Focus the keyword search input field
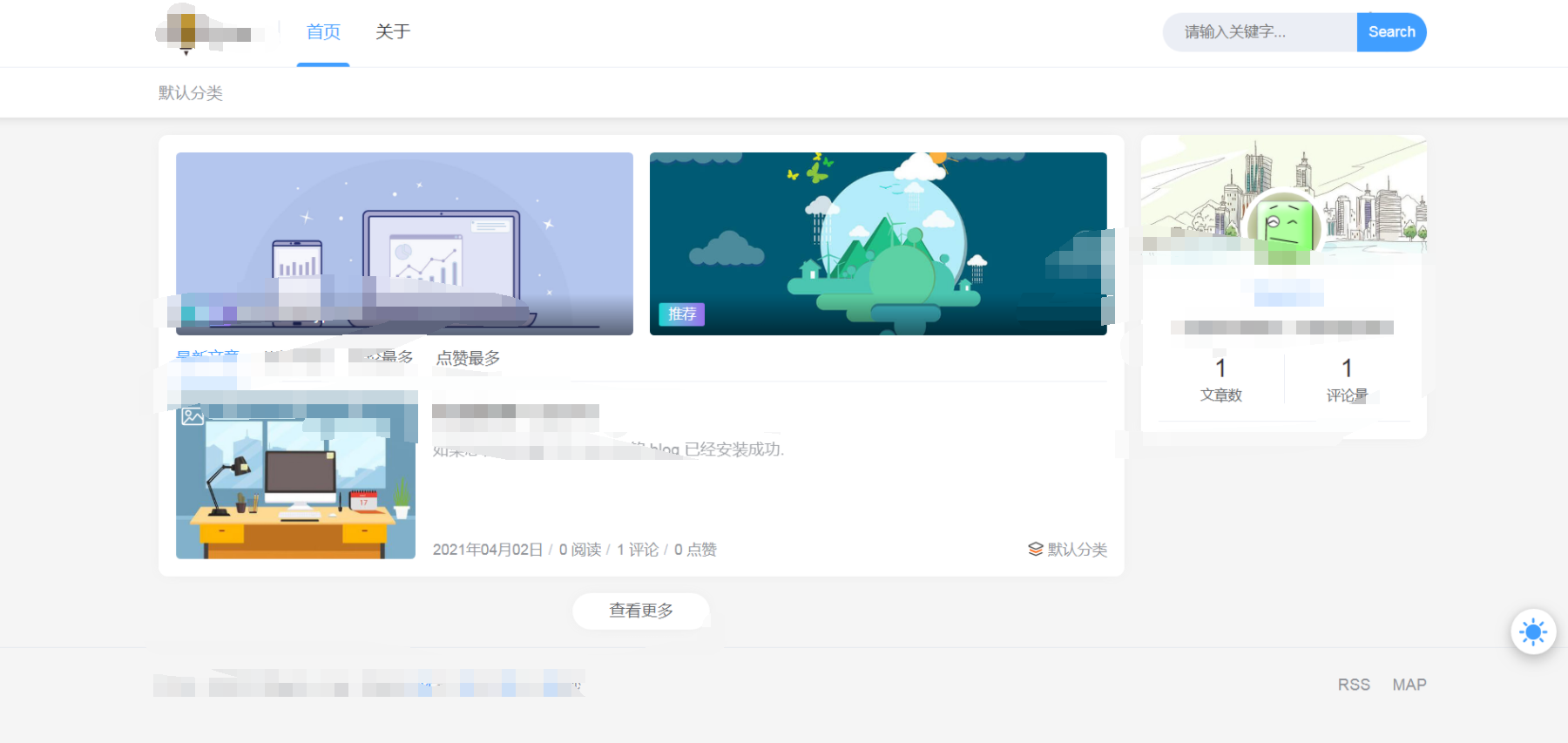1568x743 pixels. click(x=1260, y=32)
